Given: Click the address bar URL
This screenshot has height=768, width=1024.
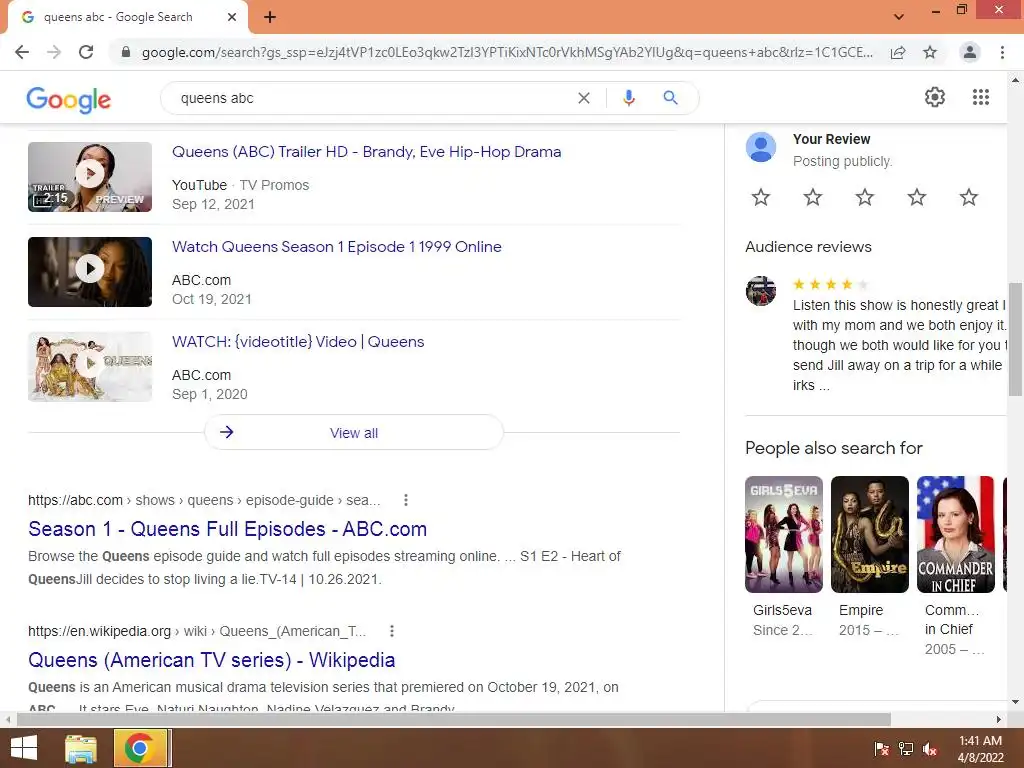Looking at the screenshot, I should tap(507, 52).
